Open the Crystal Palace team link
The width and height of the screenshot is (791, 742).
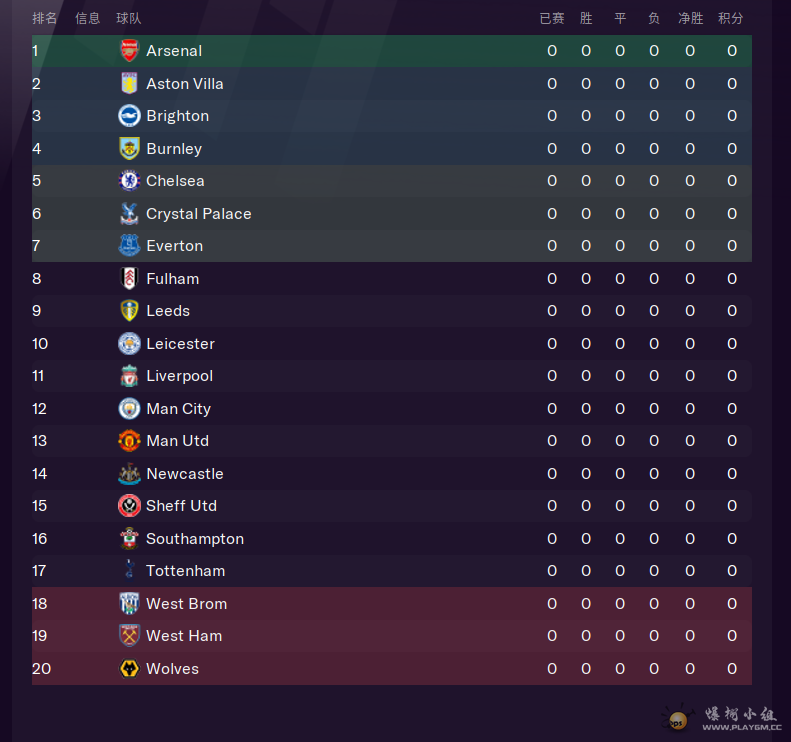(198, 214)
